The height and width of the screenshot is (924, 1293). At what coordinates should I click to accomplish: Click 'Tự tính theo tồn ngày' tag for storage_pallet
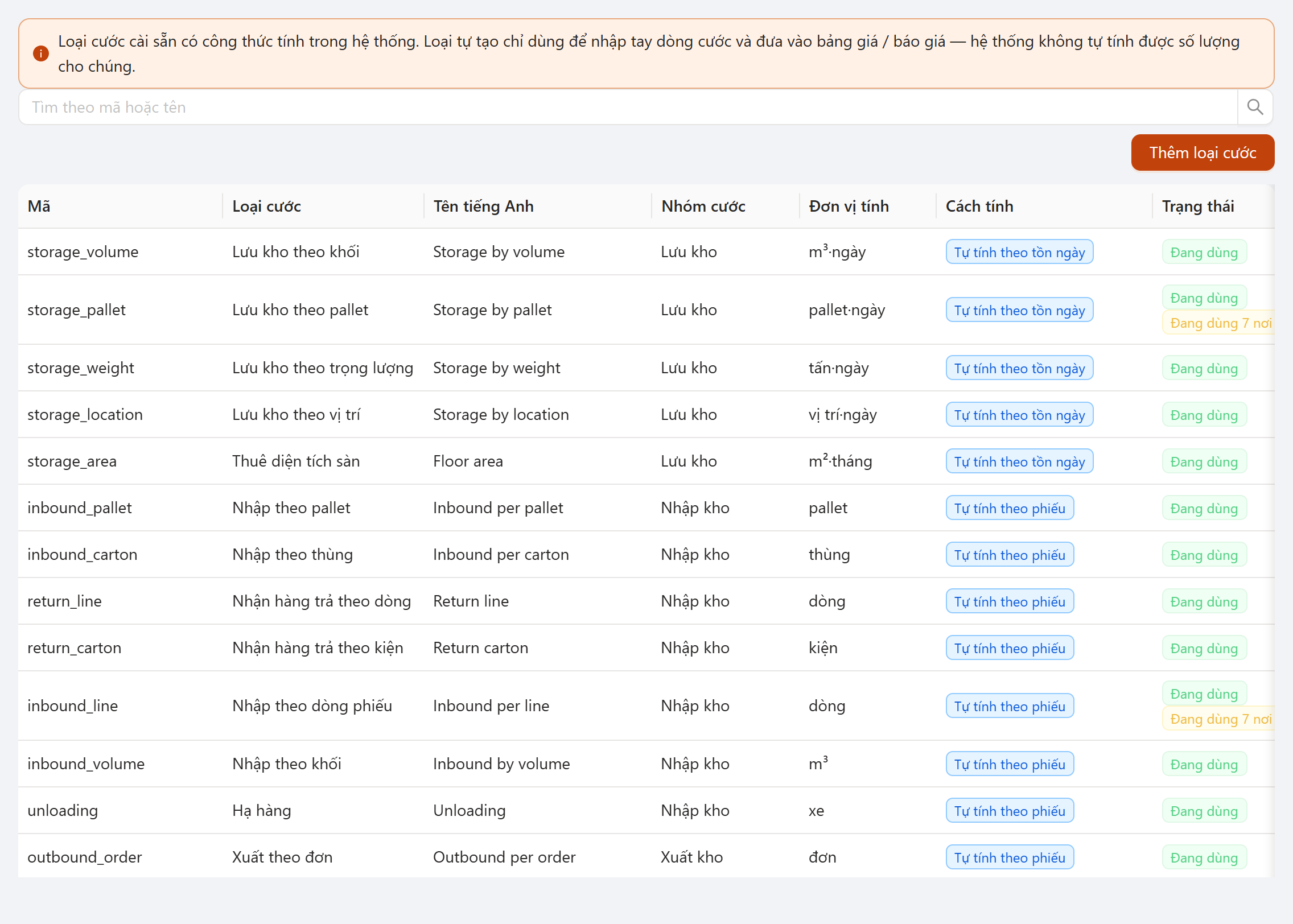pyautogui.click(x=1019, y=310)
